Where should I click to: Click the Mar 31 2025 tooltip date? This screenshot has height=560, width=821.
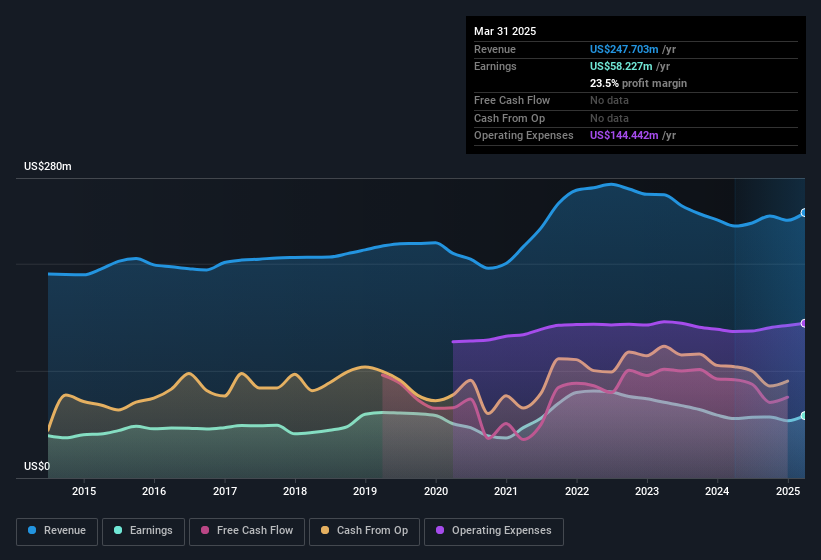(x=505, y=31)
